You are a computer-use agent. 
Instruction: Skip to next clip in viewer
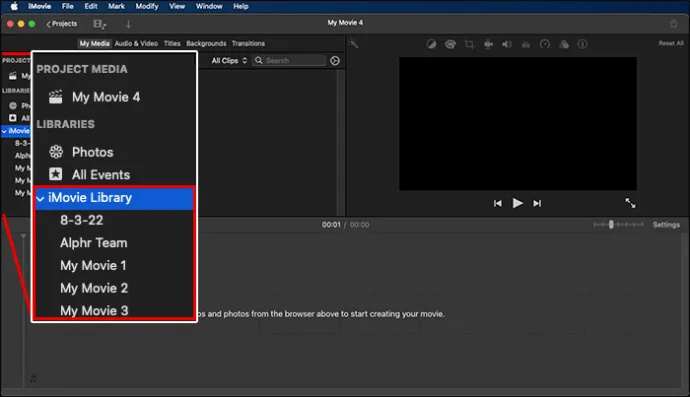pyautogui.click(x=537, y=203)
